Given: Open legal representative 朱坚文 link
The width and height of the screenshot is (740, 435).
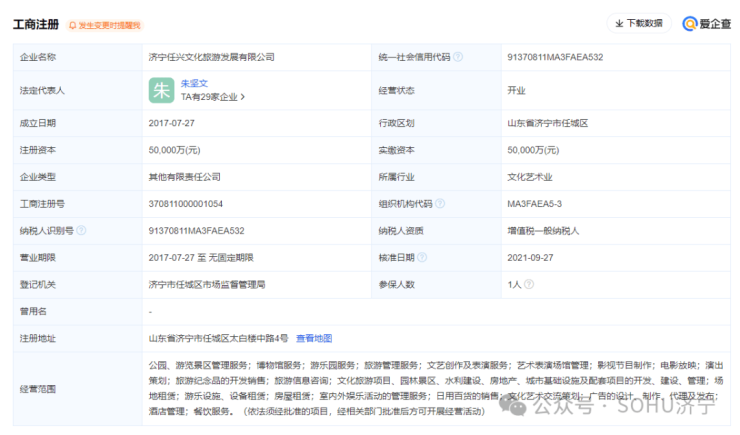Looking at the screenshot, I should [x=194, y=83].
